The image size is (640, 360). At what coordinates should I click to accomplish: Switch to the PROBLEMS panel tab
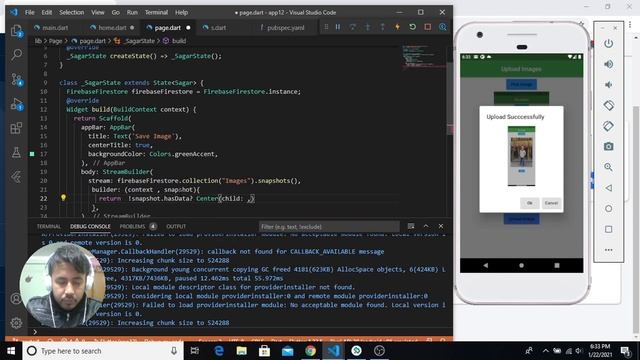click(138, 226)
